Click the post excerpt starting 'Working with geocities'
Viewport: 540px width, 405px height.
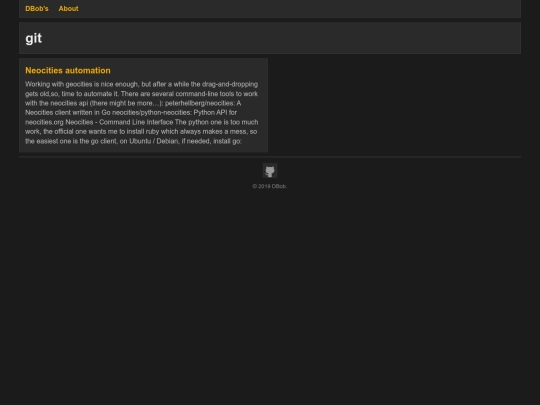click(142, 113)
